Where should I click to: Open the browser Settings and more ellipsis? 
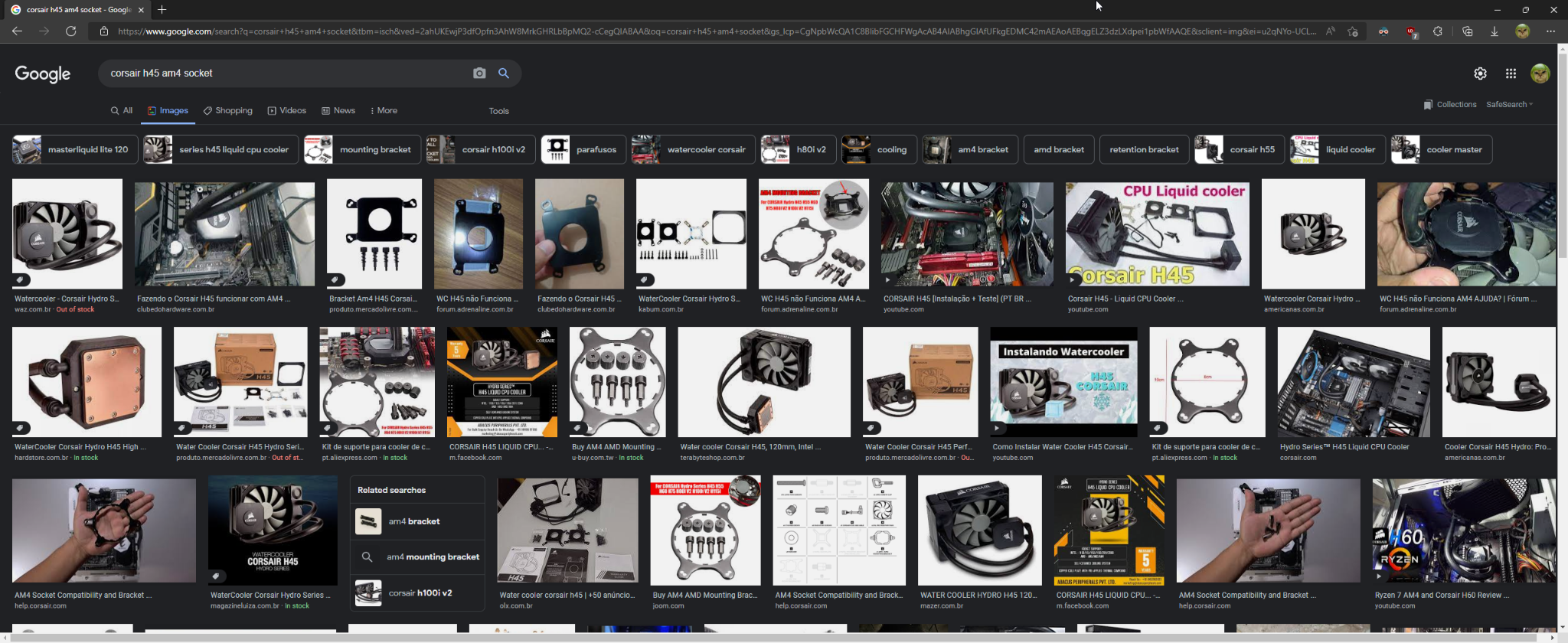(x=1550, y=31)
